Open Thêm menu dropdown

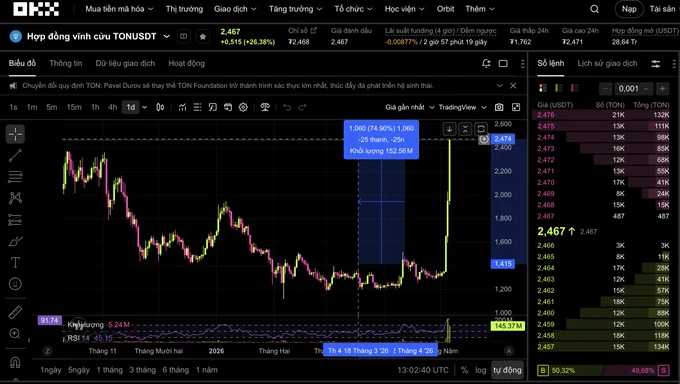coord(480,9)
